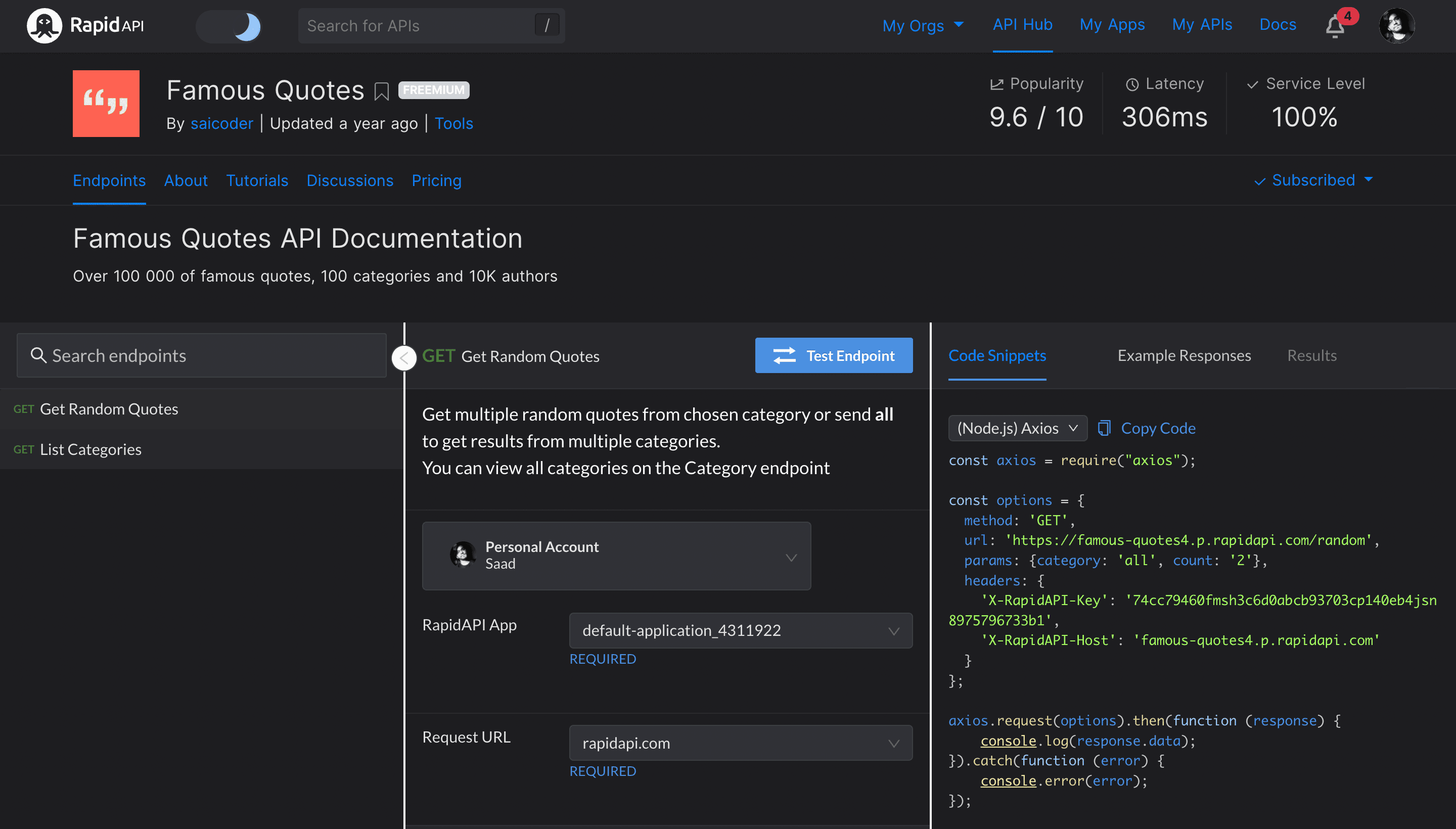Image resolution: width=1456 pixels, height=829 pixels.
Task: Open the RapidAPI App default-application dropdown
Action: tap(740, 630)
